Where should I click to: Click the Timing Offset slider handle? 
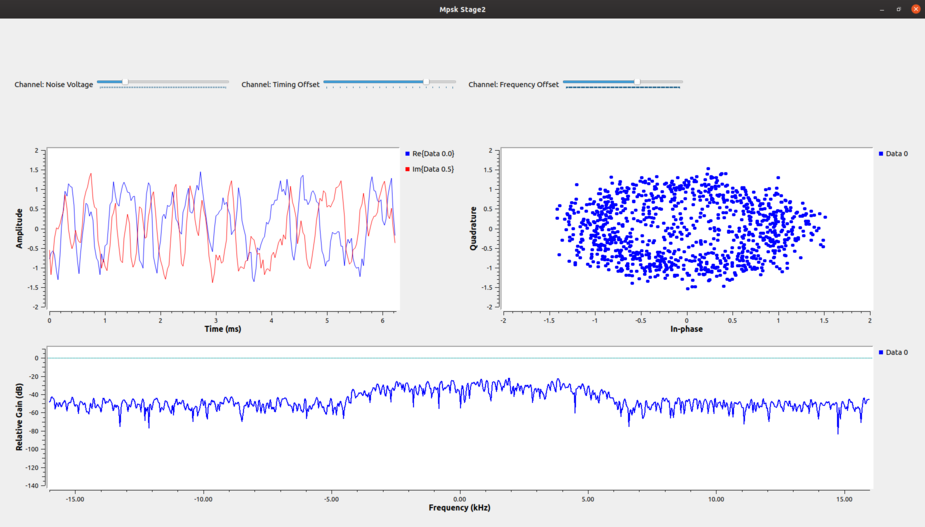(426, 81)
